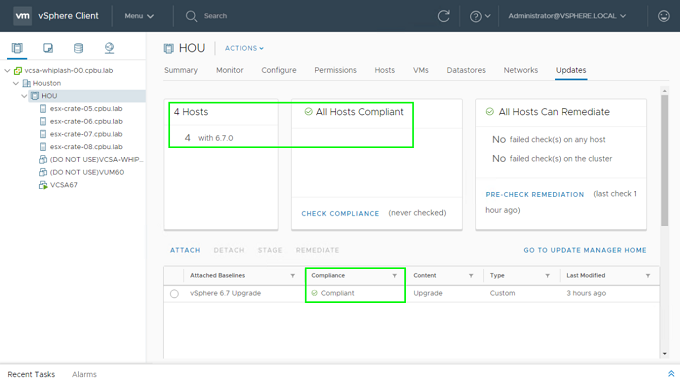This screenshot has height=382, width=680.
Task: Click the refresh icon in header
Action: coord(443,16)
